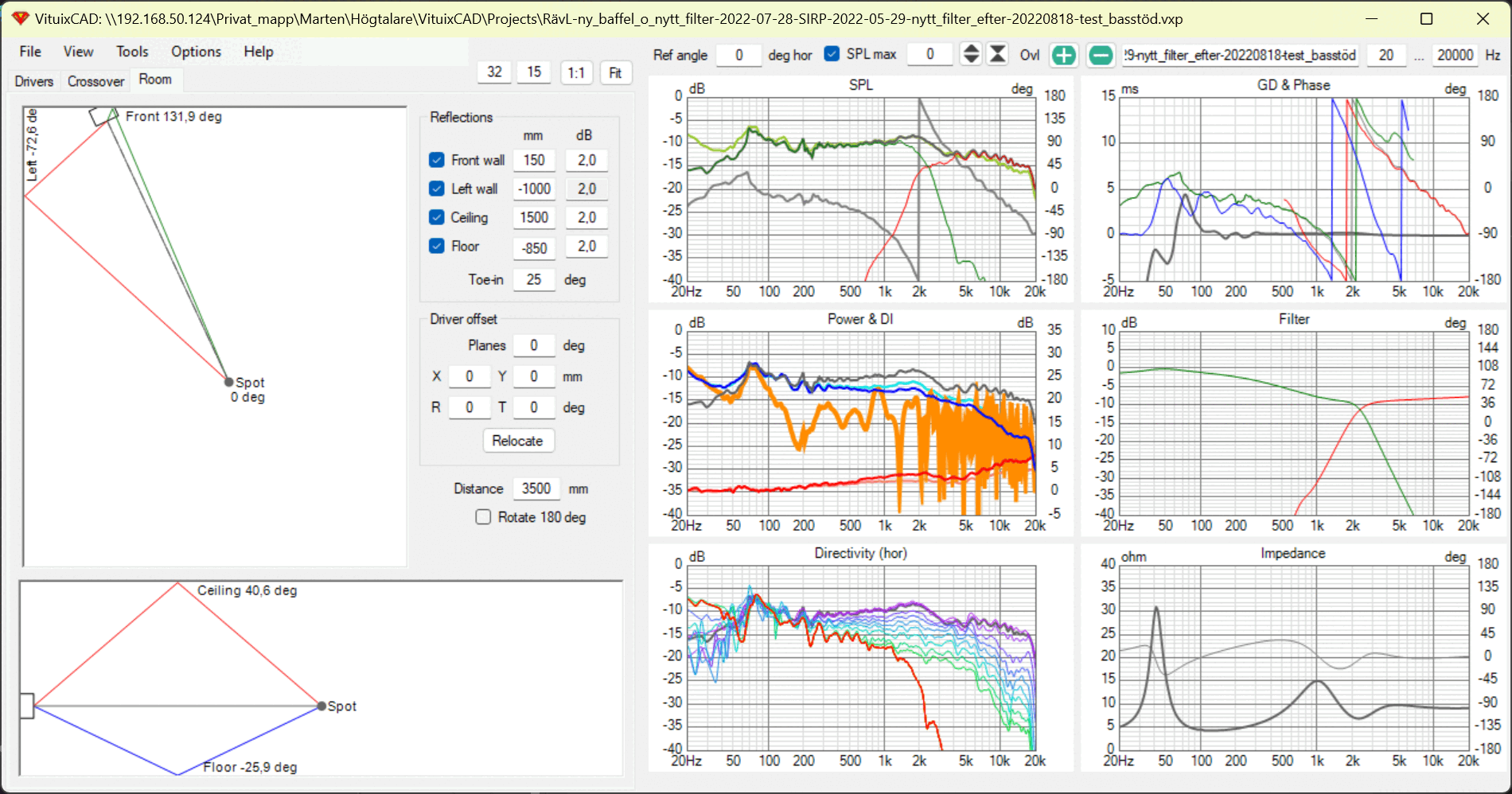Click the Front wall 2,0 dB field

(586, 160)
